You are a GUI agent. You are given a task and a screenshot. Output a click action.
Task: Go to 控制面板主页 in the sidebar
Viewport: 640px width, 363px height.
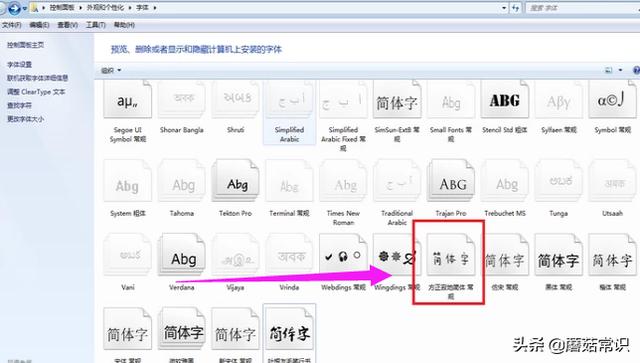25,45
